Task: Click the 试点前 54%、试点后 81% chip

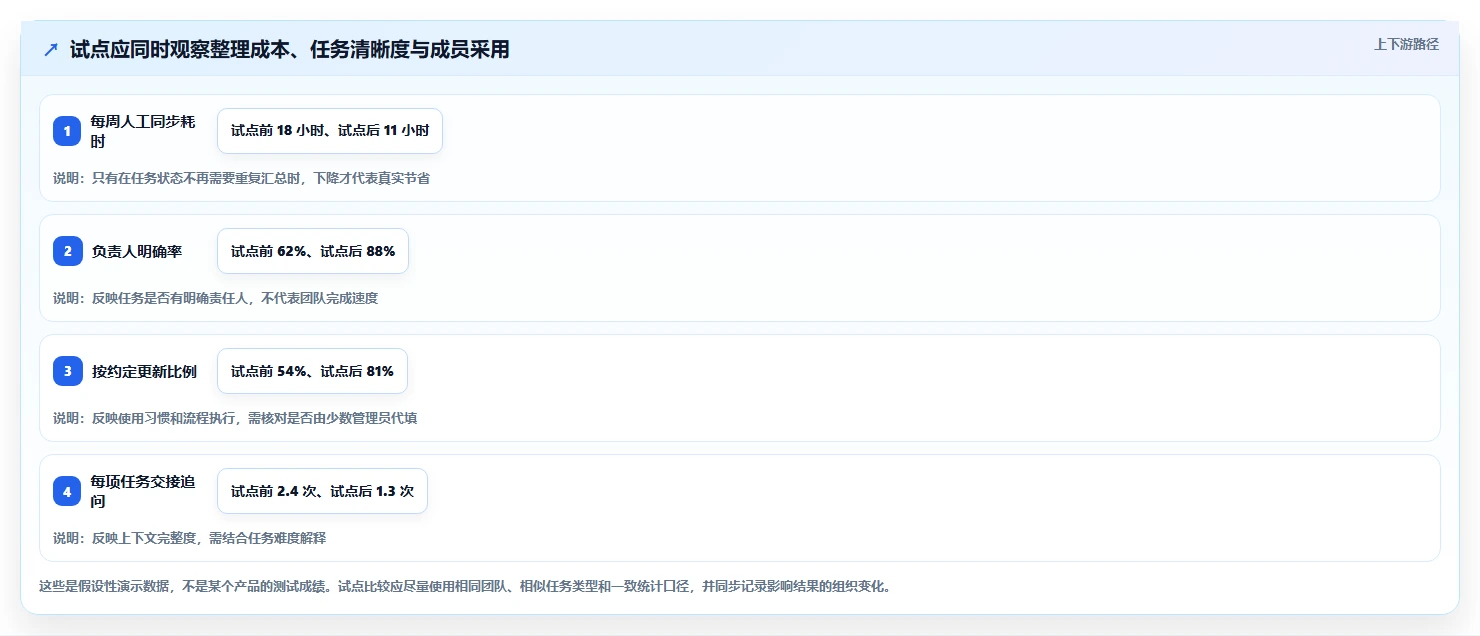Action: pyautogui.click(x=312, y=371)
